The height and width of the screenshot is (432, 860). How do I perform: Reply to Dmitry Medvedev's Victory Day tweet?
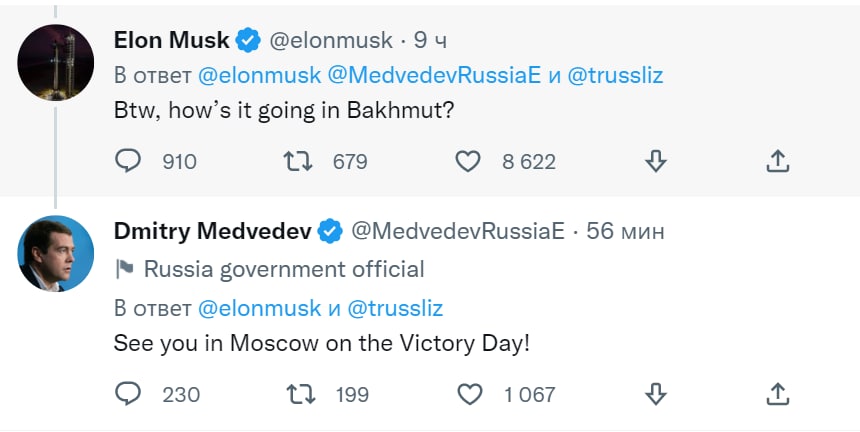[128, 394]
